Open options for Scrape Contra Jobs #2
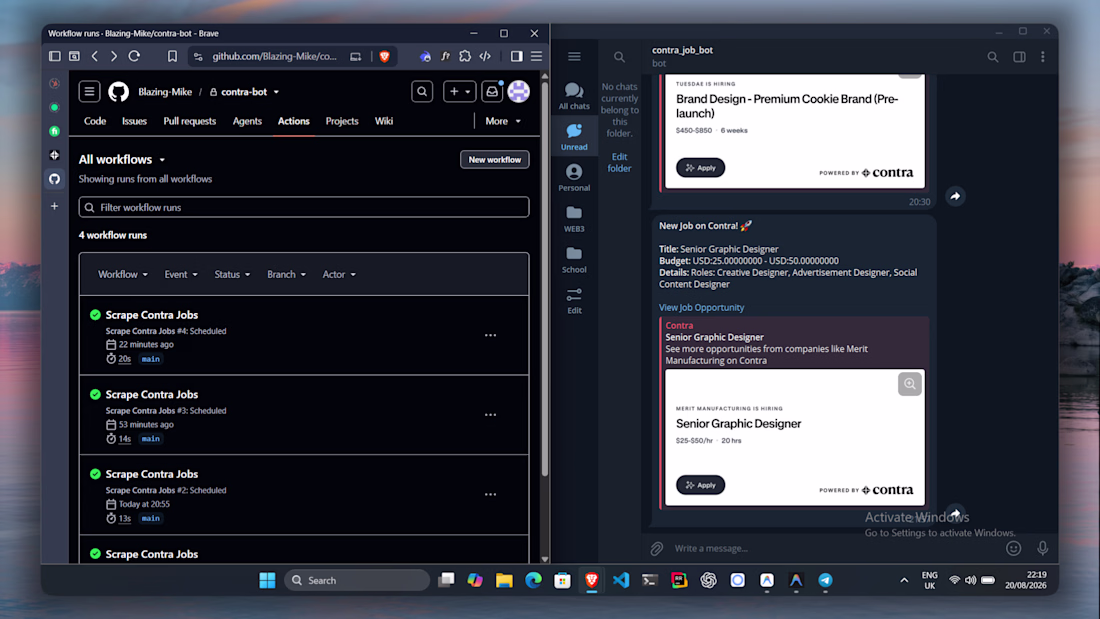This screenshot has height=619, width=1100. (490, 495)
